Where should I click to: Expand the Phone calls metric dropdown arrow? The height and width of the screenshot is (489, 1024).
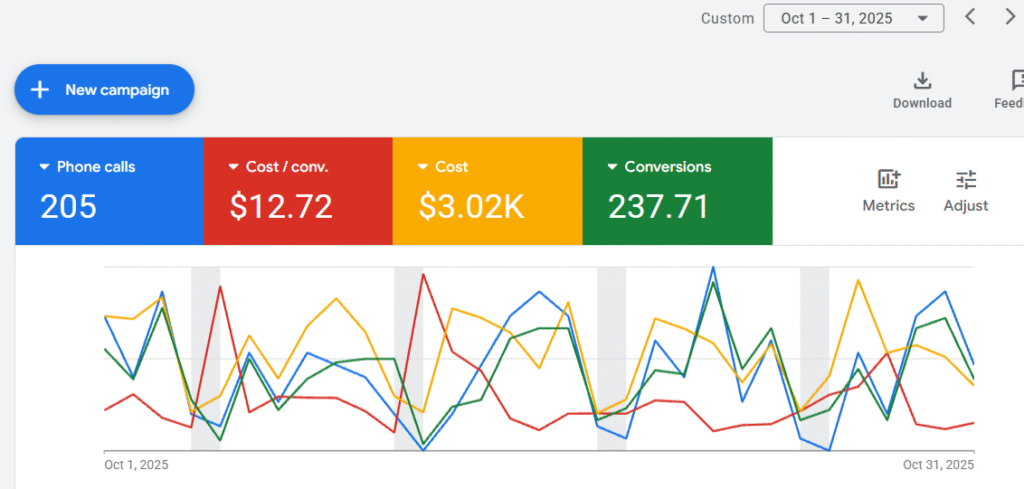click(x=44, y=167)
